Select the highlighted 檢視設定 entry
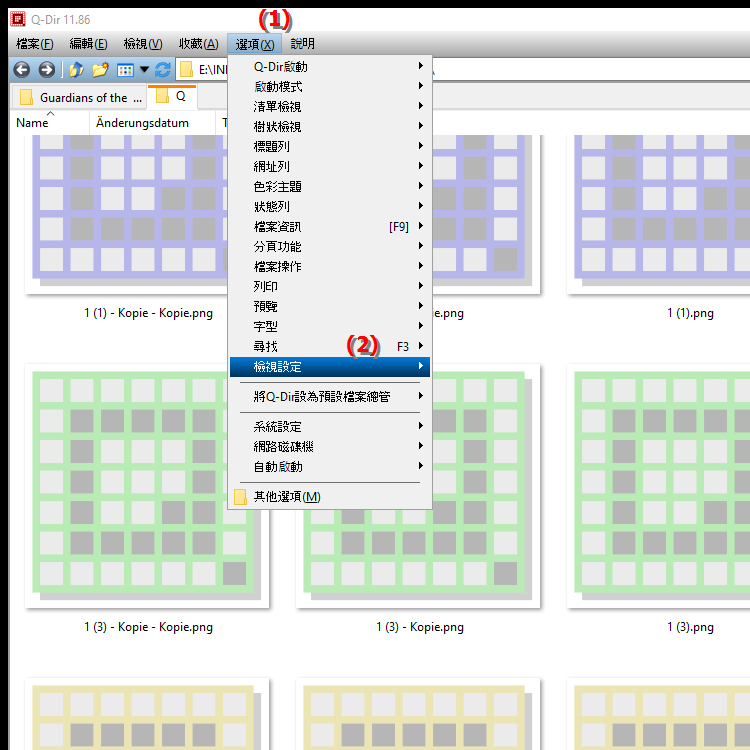The height and width of the screenshot is (750, 750). (x=330, y=367)
